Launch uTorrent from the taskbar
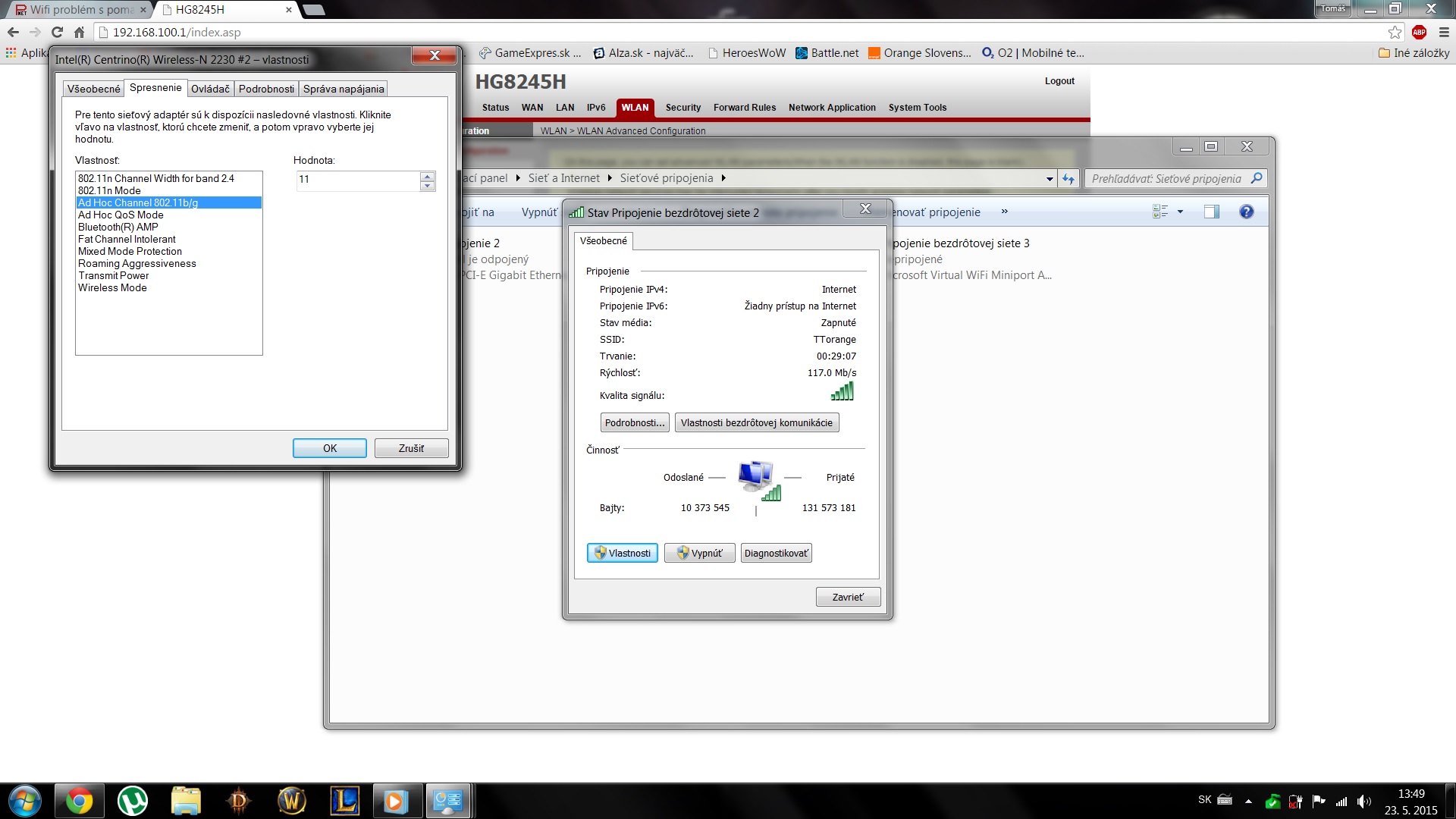1456x819 pixels. [133, 801]
